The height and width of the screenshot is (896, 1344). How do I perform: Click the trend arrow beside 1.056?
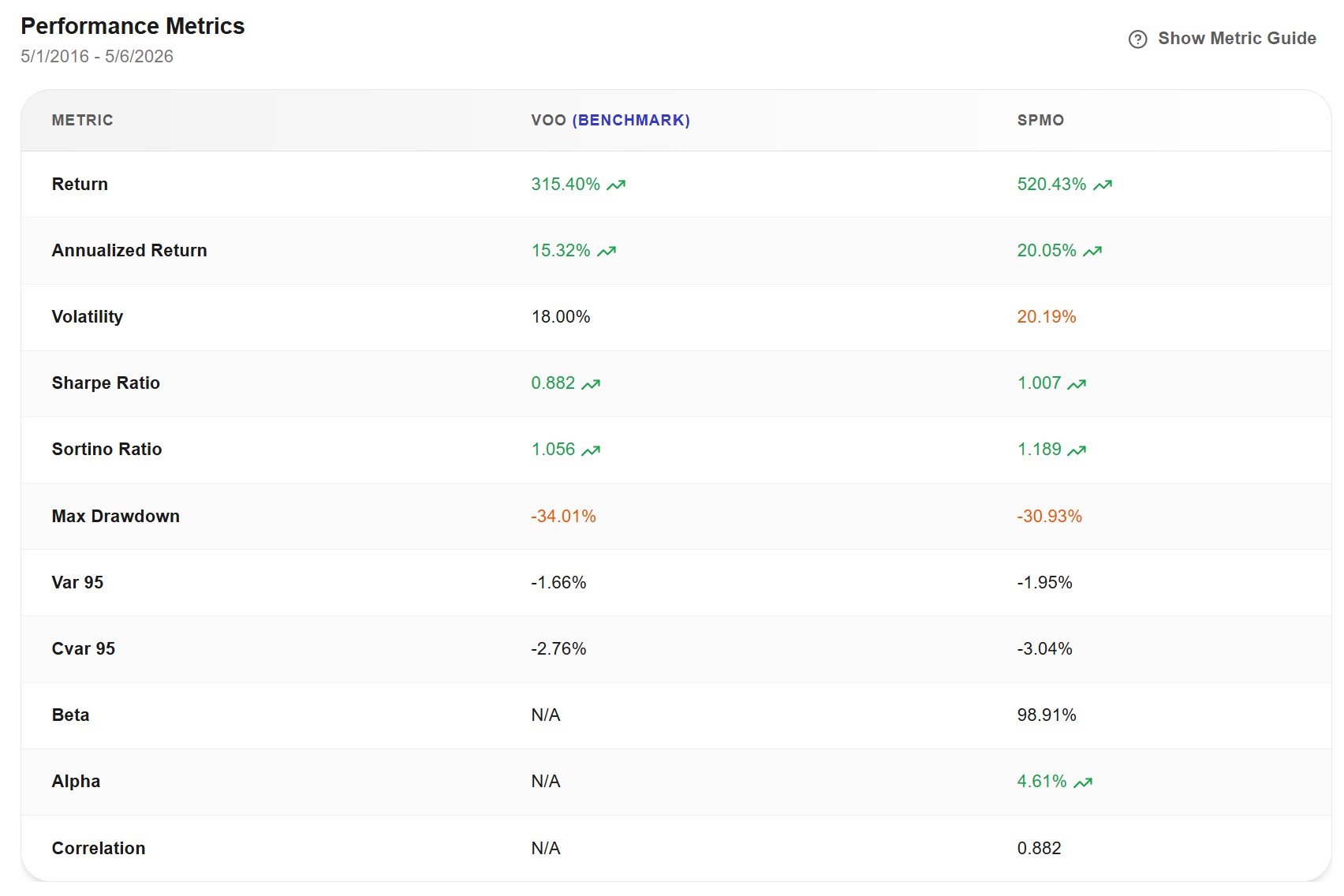pos(591,450)
